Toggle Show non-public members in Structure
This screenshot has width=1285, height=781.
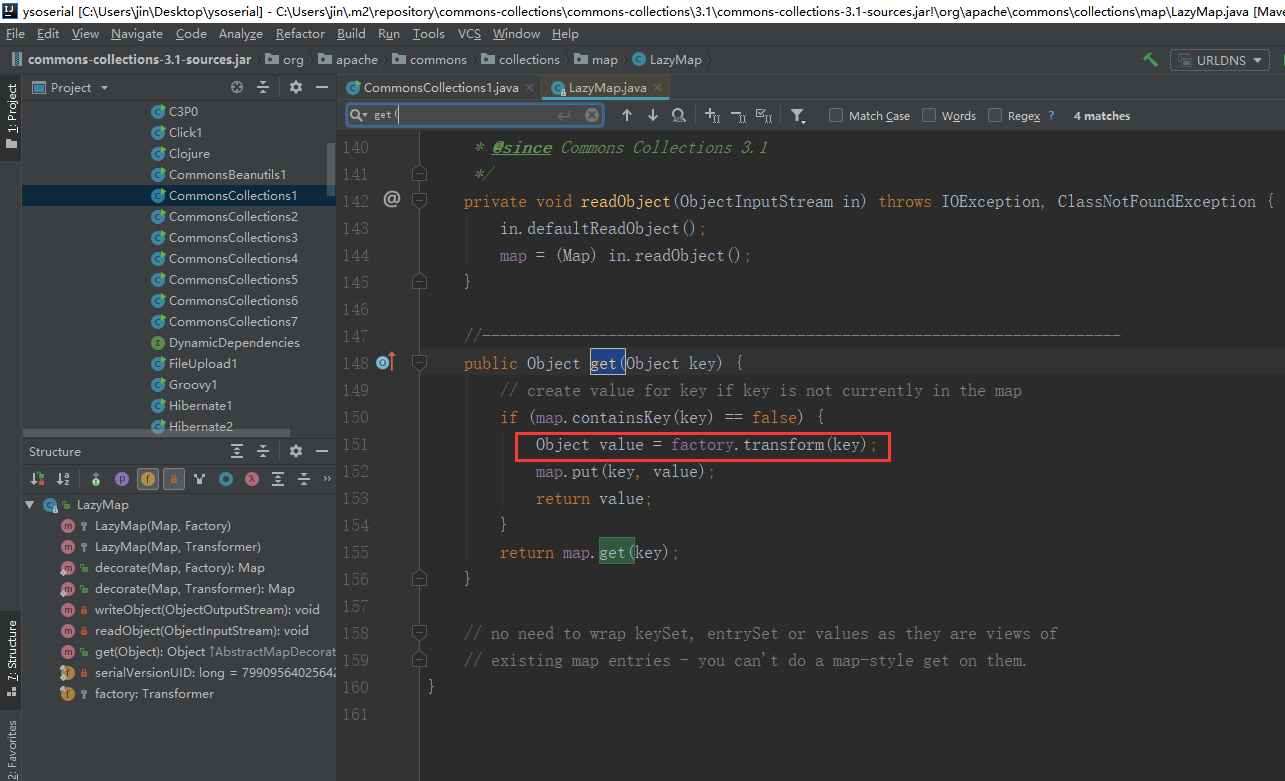174,479
